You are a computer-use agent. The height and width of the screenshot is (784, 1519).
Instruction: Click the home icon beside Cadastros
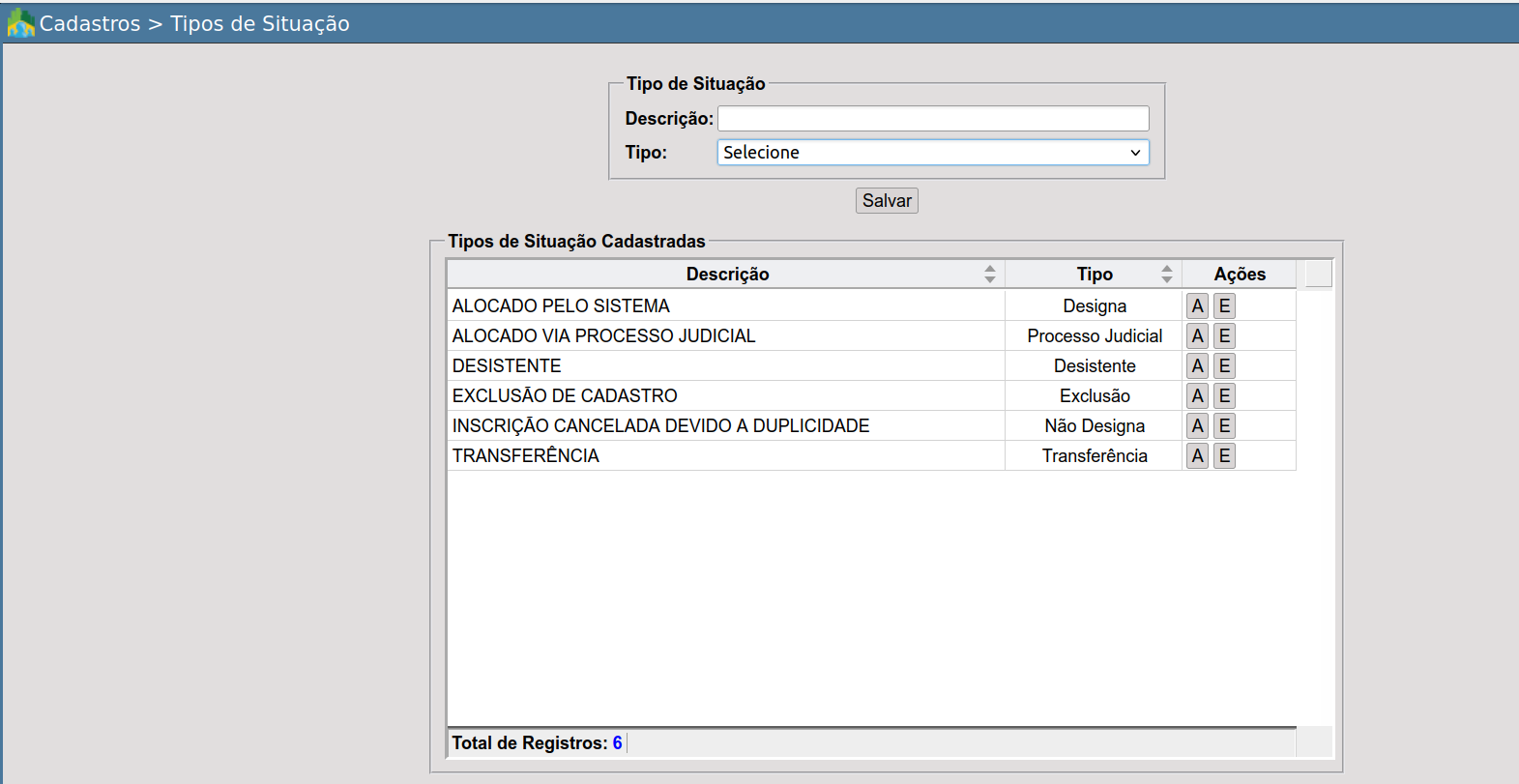20,23
